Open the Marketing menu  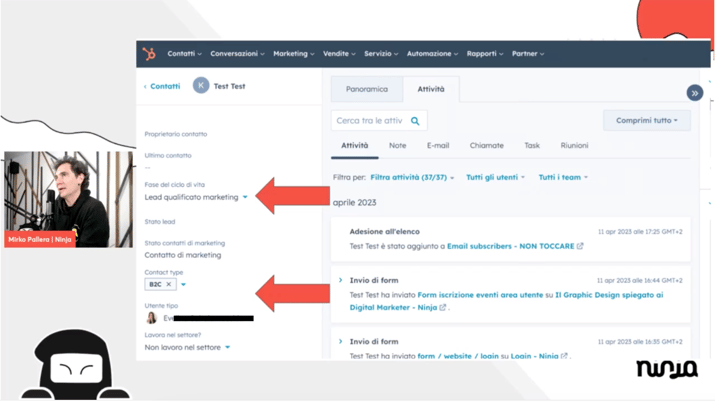click(294, 54)
